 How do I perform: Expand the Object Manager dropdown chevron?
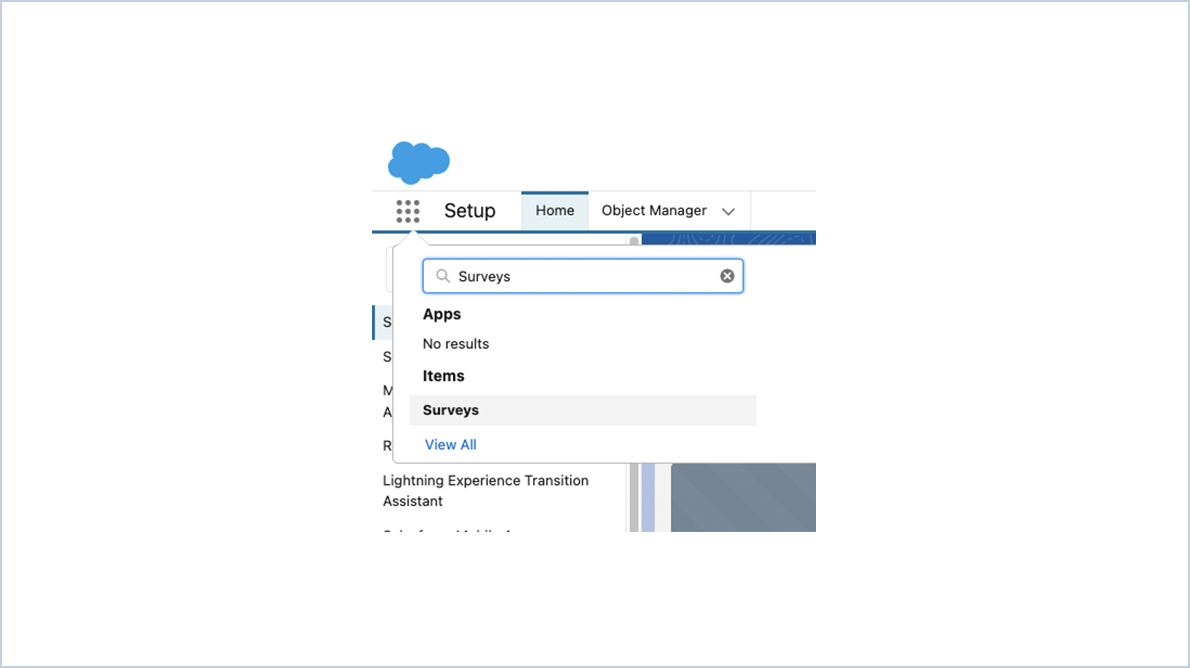click(728, 211)
